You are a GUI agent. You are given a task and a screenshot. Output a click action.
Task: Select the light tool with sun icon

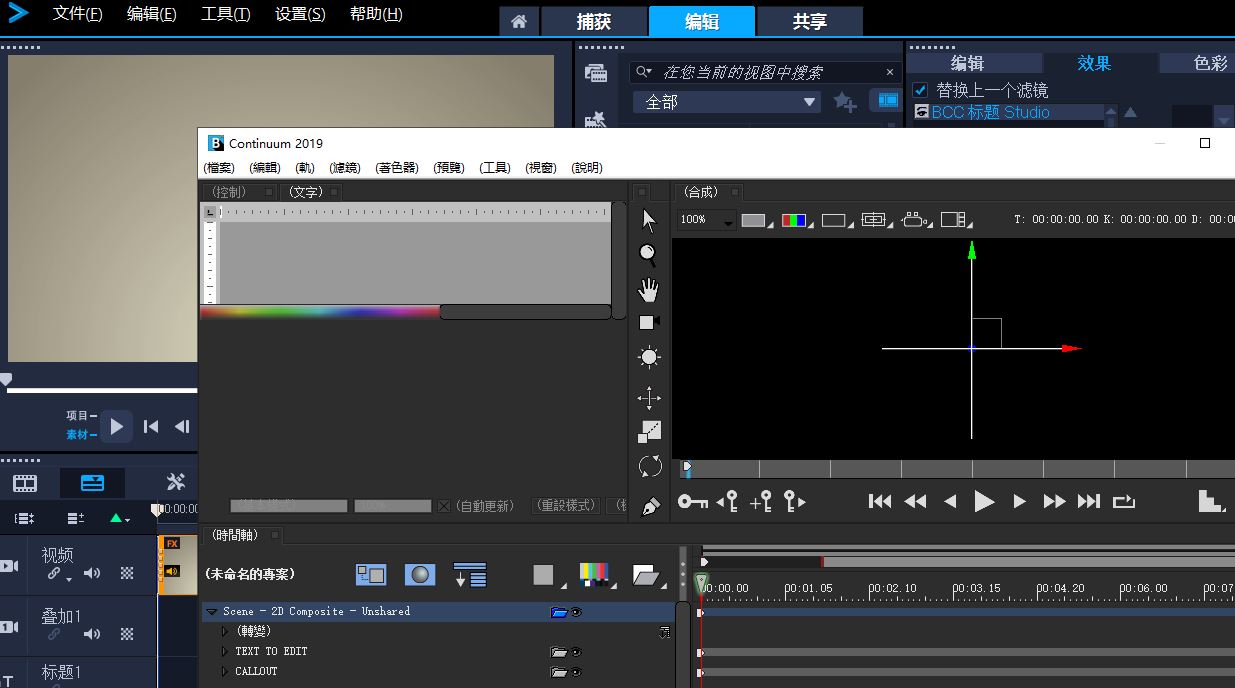[649, 357]
